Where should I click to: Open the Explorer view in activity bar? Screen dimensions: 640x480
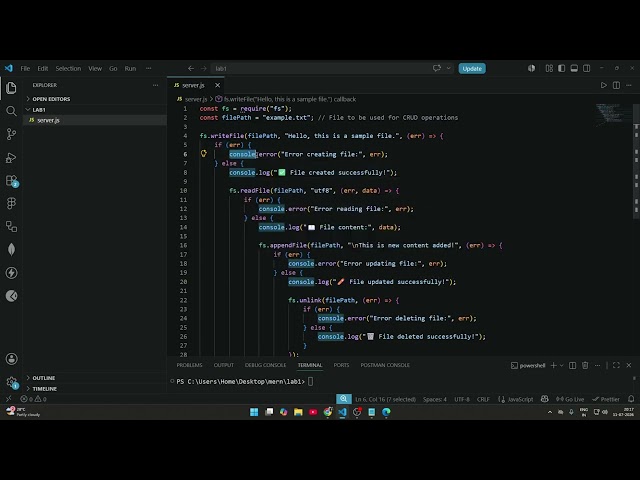[11, 88]
